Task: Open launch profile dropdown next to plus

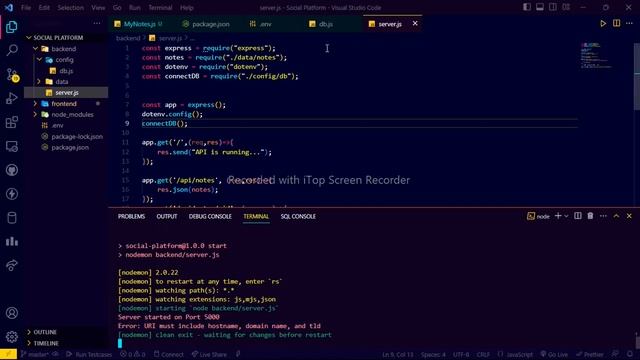Action: point(567,216)
